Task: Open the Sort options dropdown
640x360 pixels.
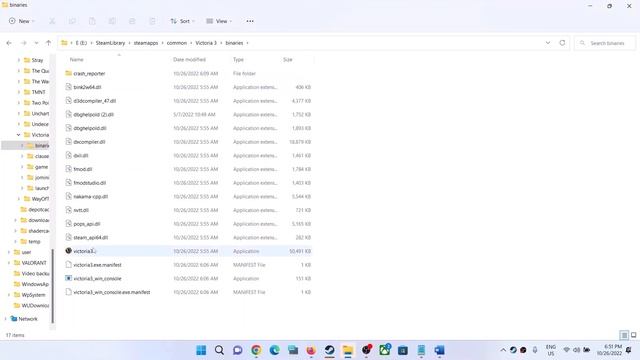Action: click(182, 21)
